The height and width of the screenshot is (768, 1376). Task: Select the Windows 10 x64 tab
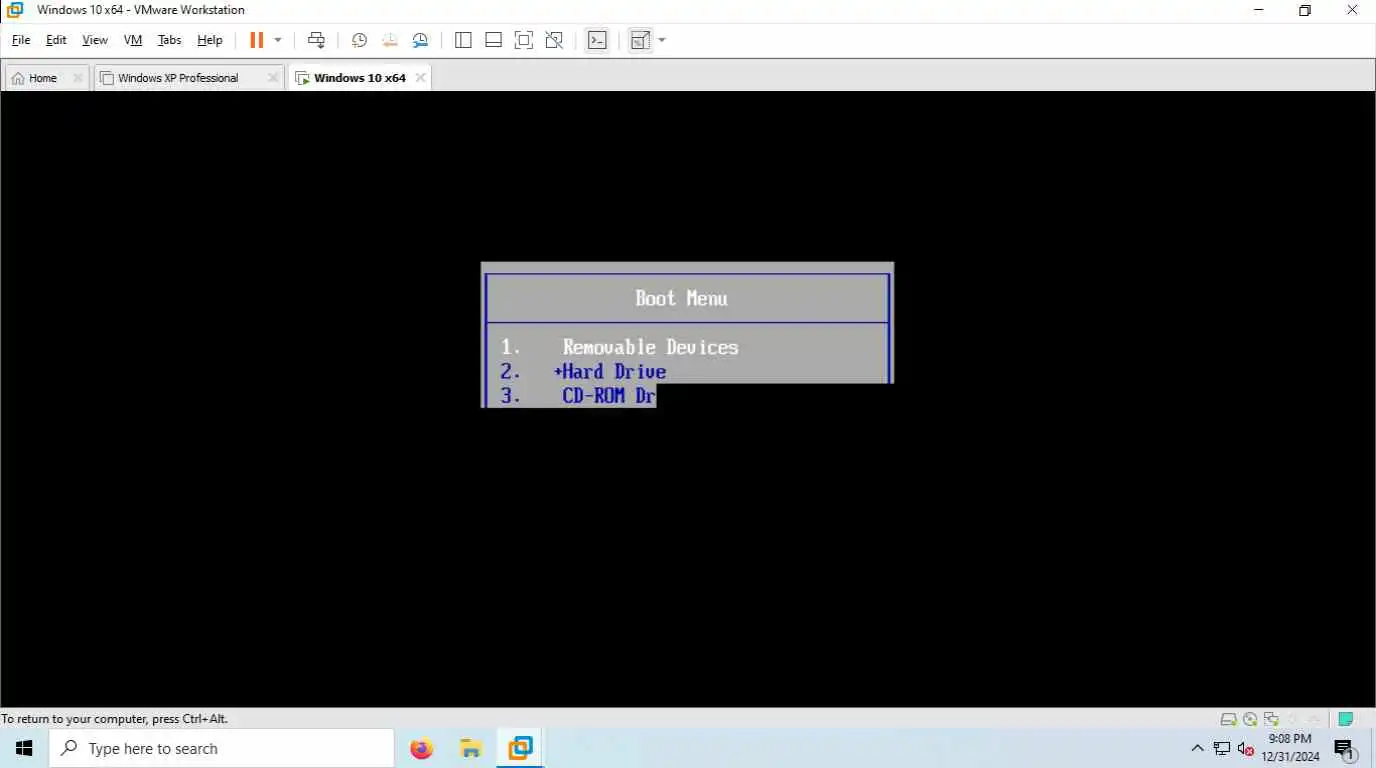coord(359,78)
